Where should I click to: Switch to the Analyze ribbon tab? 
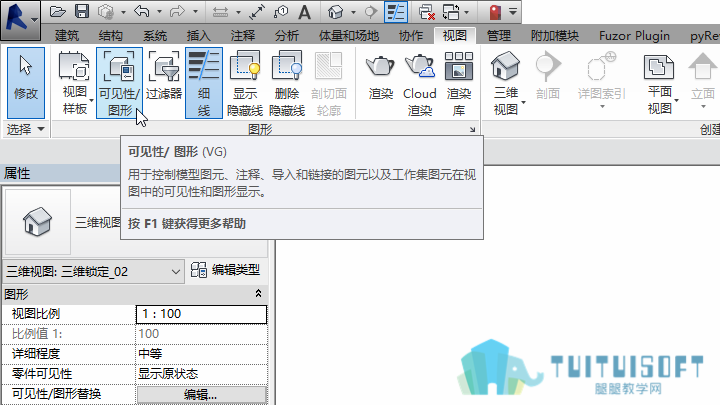click(x=287, y=35)
